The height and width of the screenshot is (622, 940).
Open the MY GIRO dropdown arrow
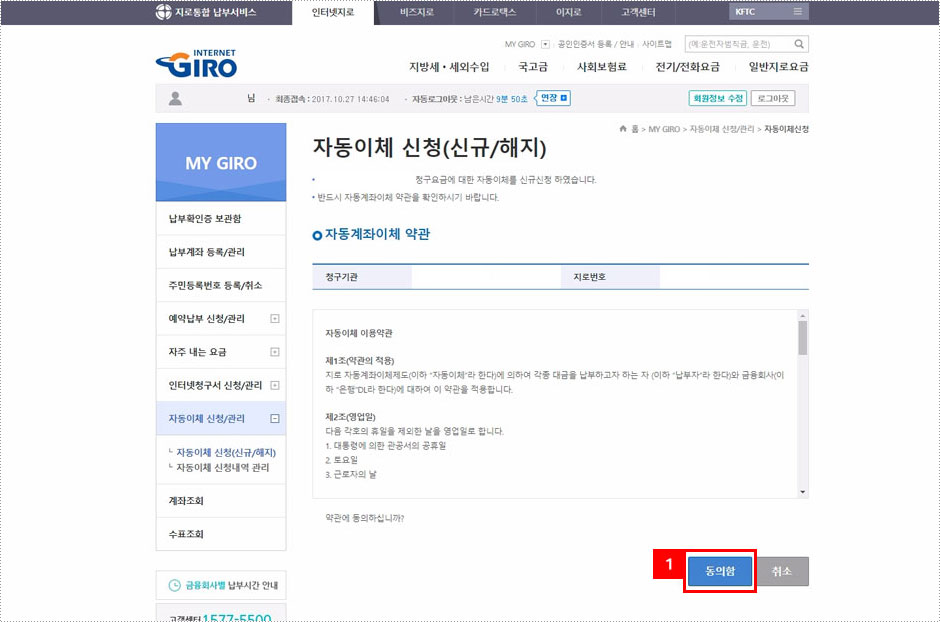546,42
